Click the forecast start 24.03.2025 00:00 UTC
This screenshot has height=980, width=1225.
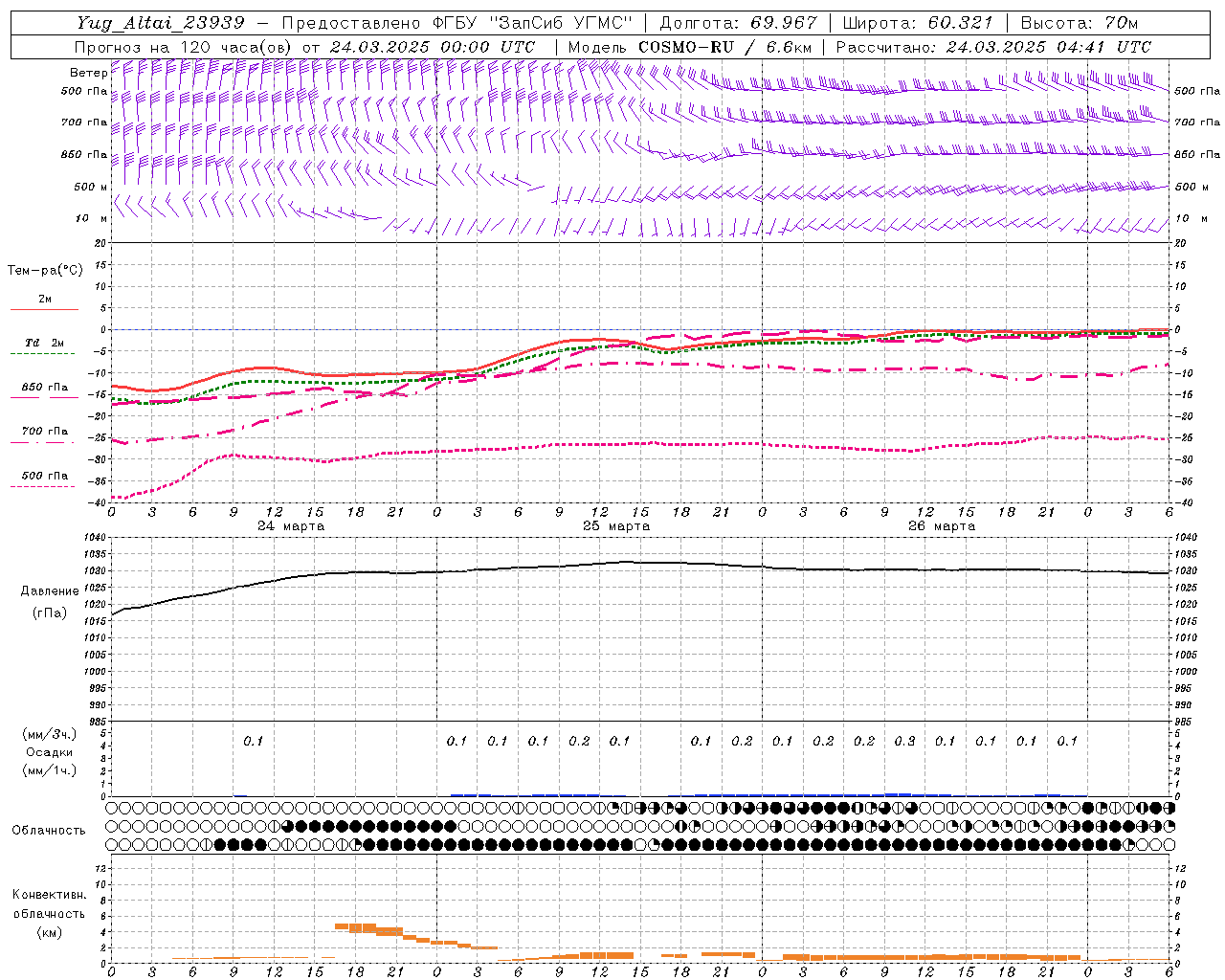(433, 47)
